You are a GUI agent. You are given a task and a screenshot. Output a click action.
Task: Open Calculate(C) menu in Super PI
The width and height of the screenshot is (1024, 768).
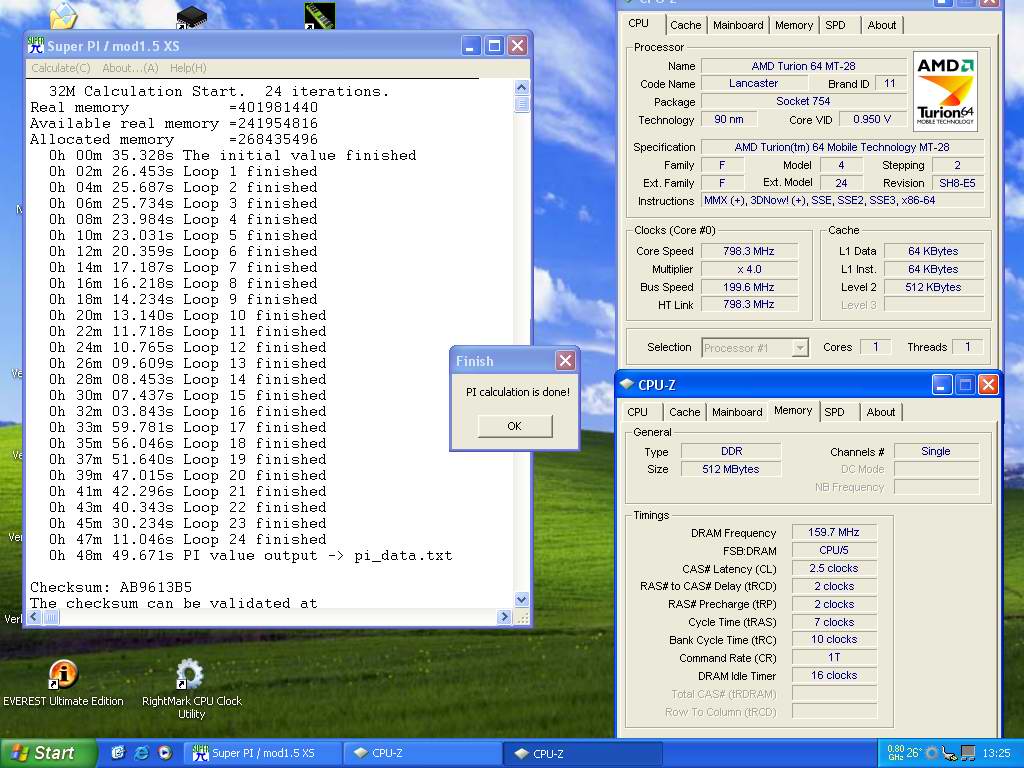point(61,68)
